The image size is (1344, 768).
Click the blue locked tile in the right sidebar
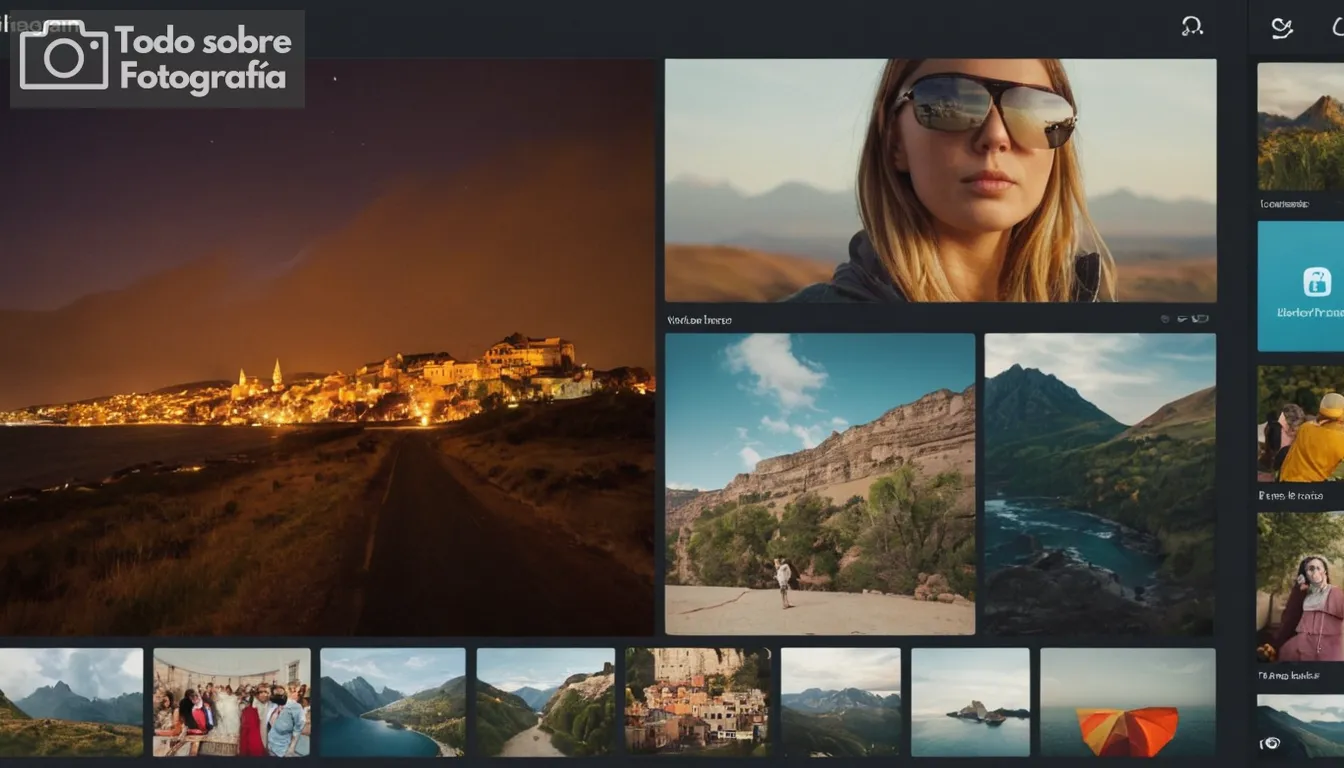(x=1301, y=286)
